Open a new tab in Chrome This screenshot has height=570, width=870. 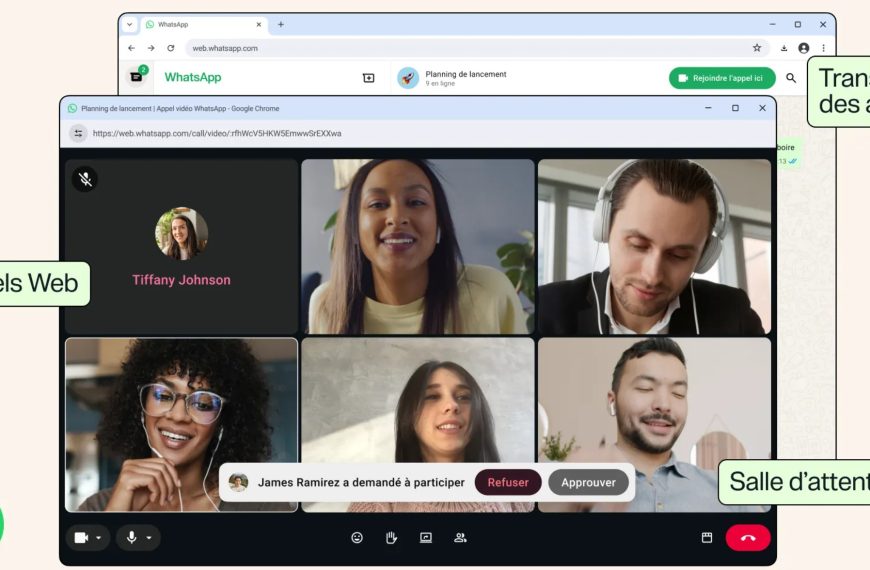tap(281, 24)
